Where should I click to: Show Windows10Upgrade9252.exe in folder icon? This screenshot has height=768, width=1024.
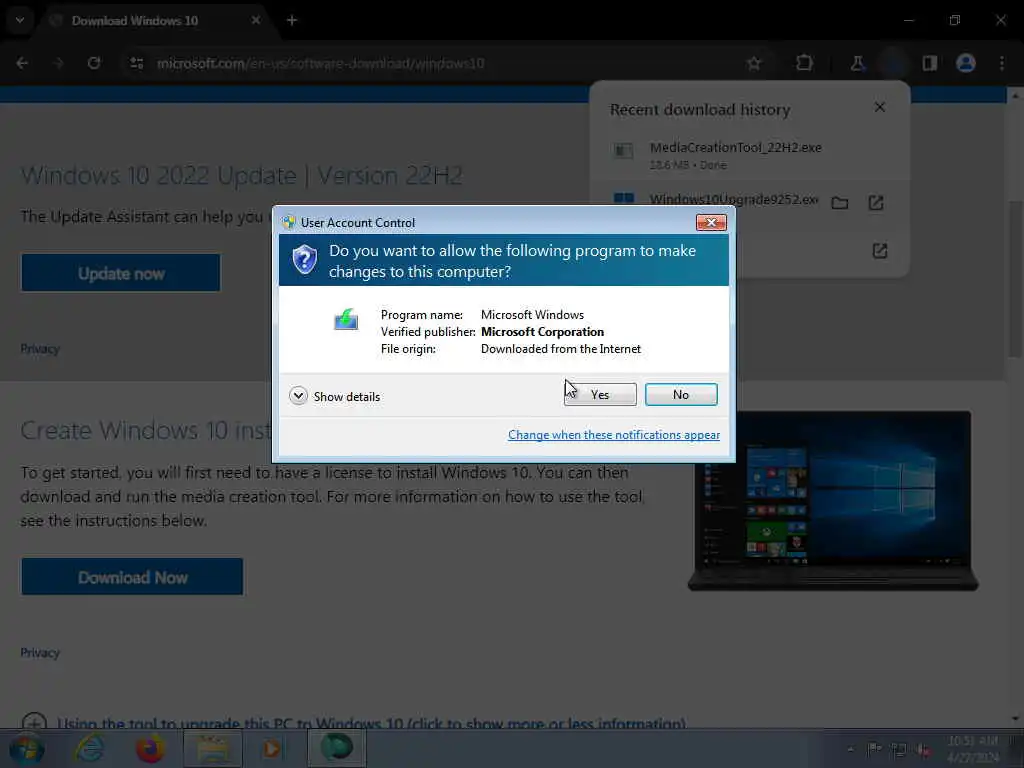point(840,203)
